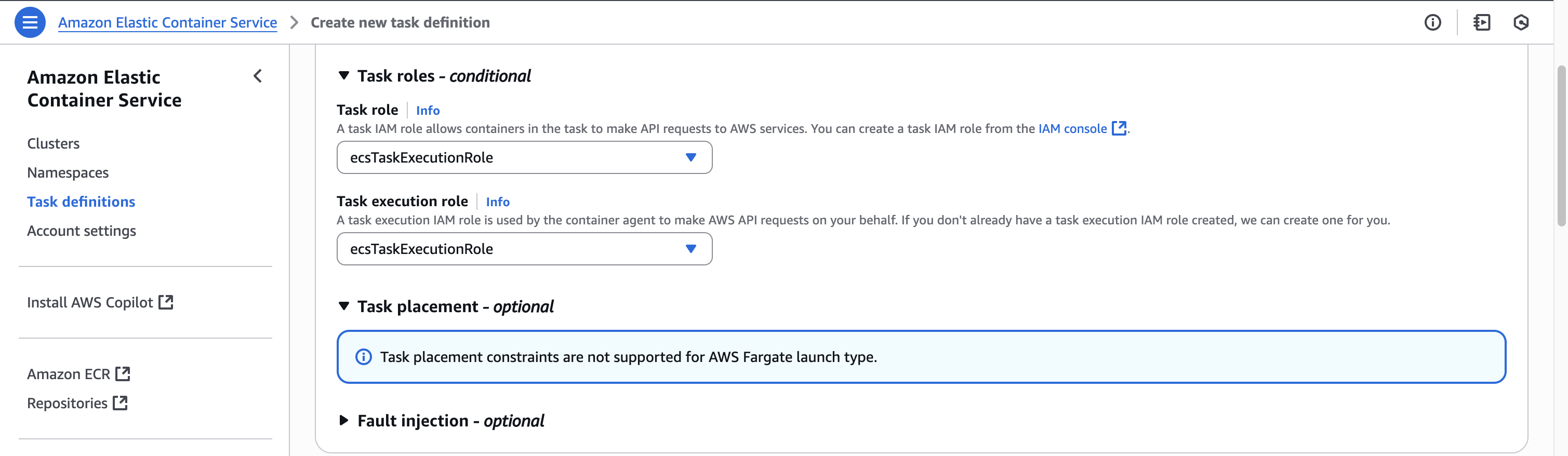Open the Task execution role dropdown
The height and width of the screenshot is (456, 1568).
tap(524, 249)
